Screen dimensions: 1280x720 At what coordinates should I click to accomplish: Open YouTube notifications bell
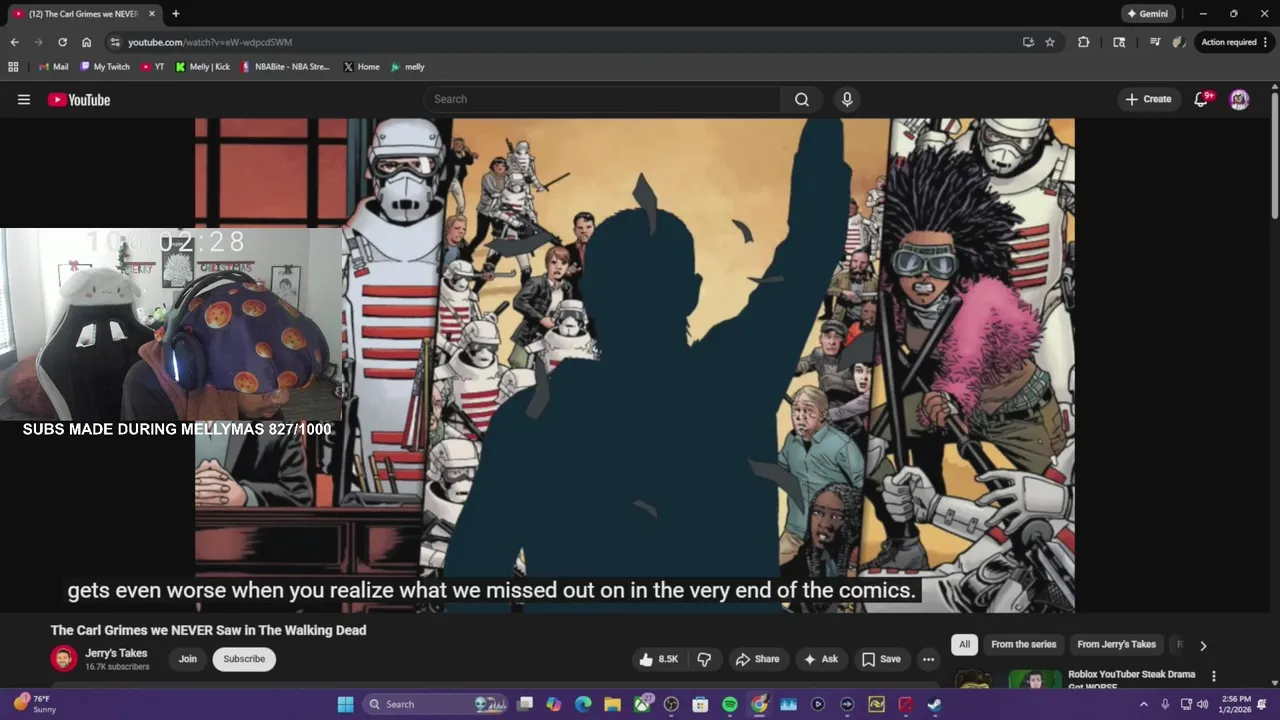1202,99
